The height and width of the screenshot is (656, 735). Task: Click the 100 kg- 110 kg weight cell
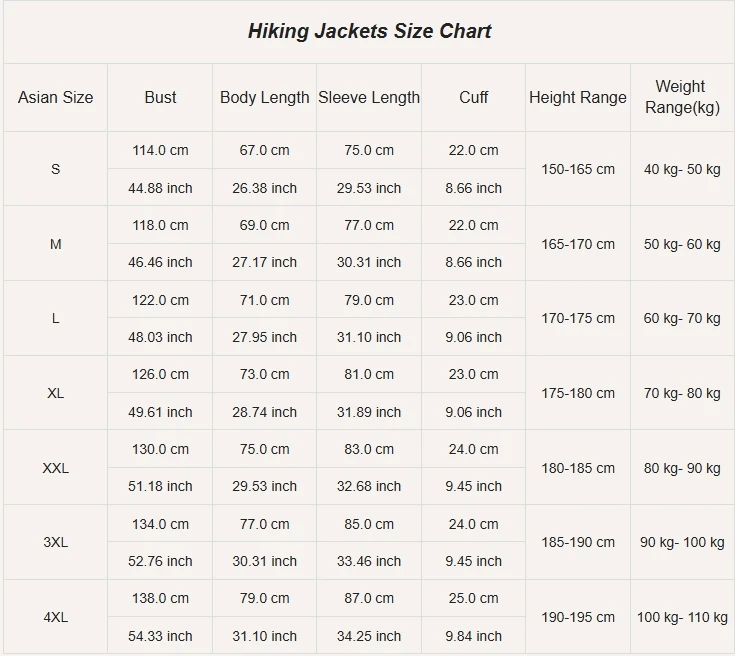point(682,617)
